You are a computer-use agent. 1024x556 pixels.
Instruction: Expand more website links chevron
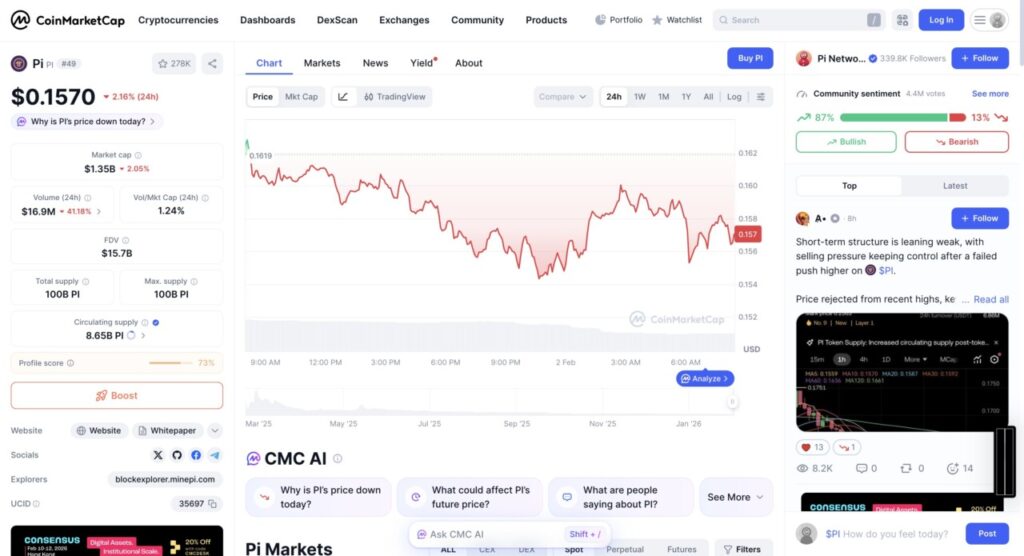point(215,431)
